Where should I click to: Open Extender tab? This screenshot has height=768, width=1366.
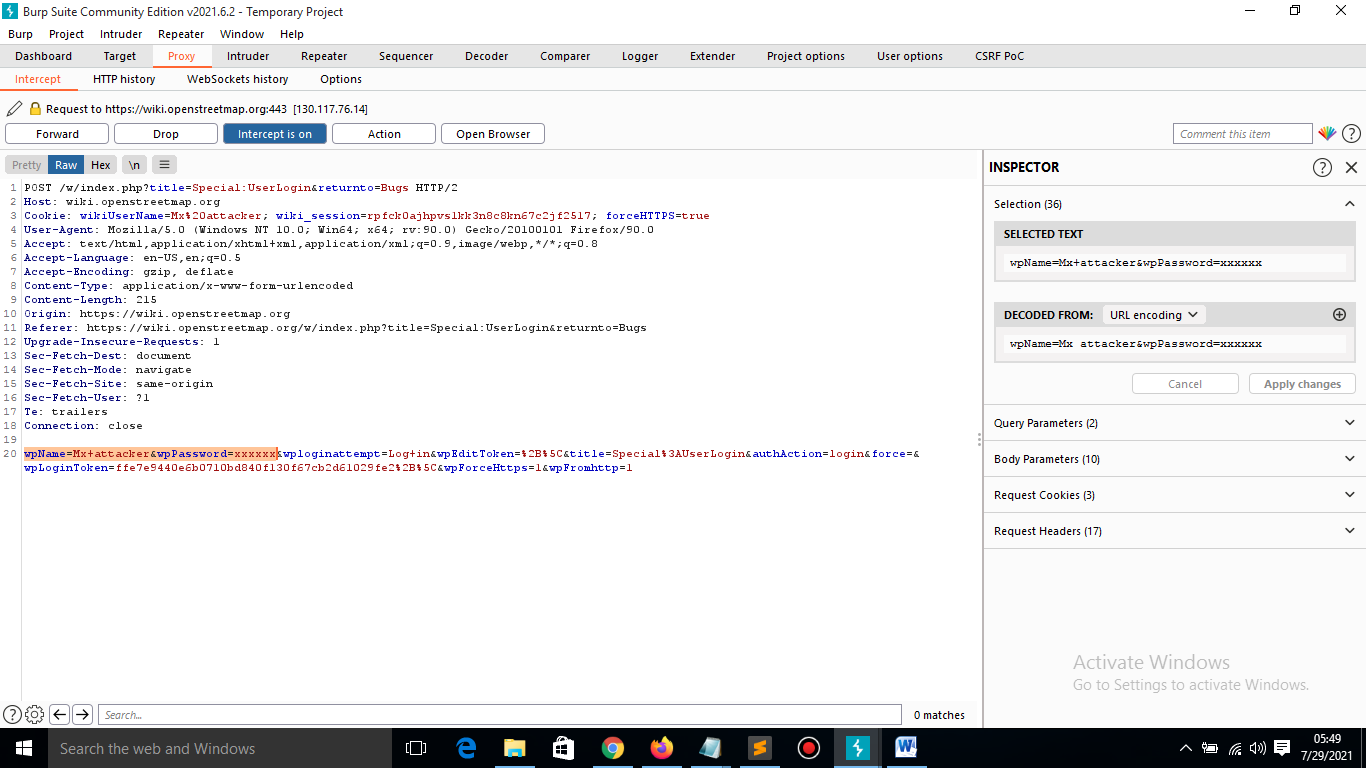(713, 56)
